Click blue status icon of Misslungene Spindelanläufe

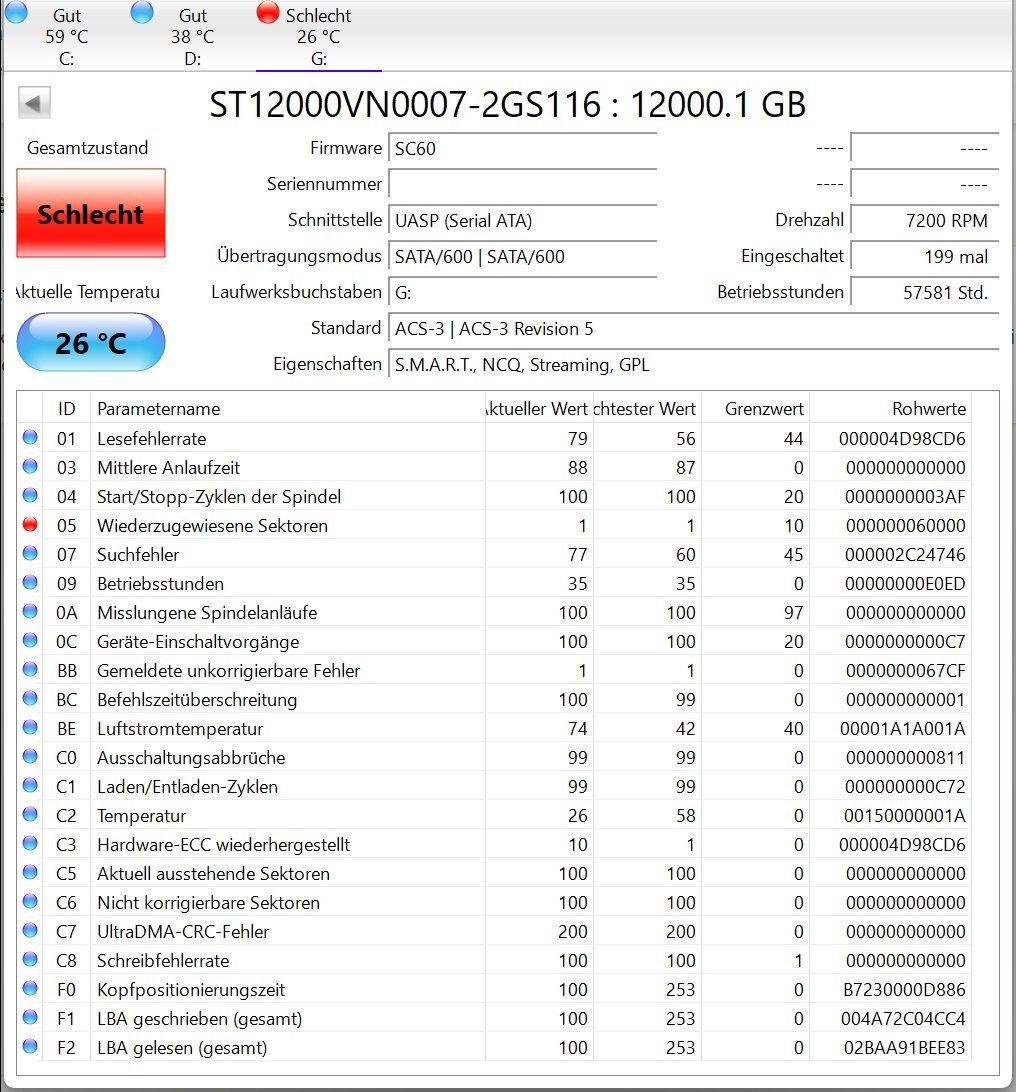point(30,611)
